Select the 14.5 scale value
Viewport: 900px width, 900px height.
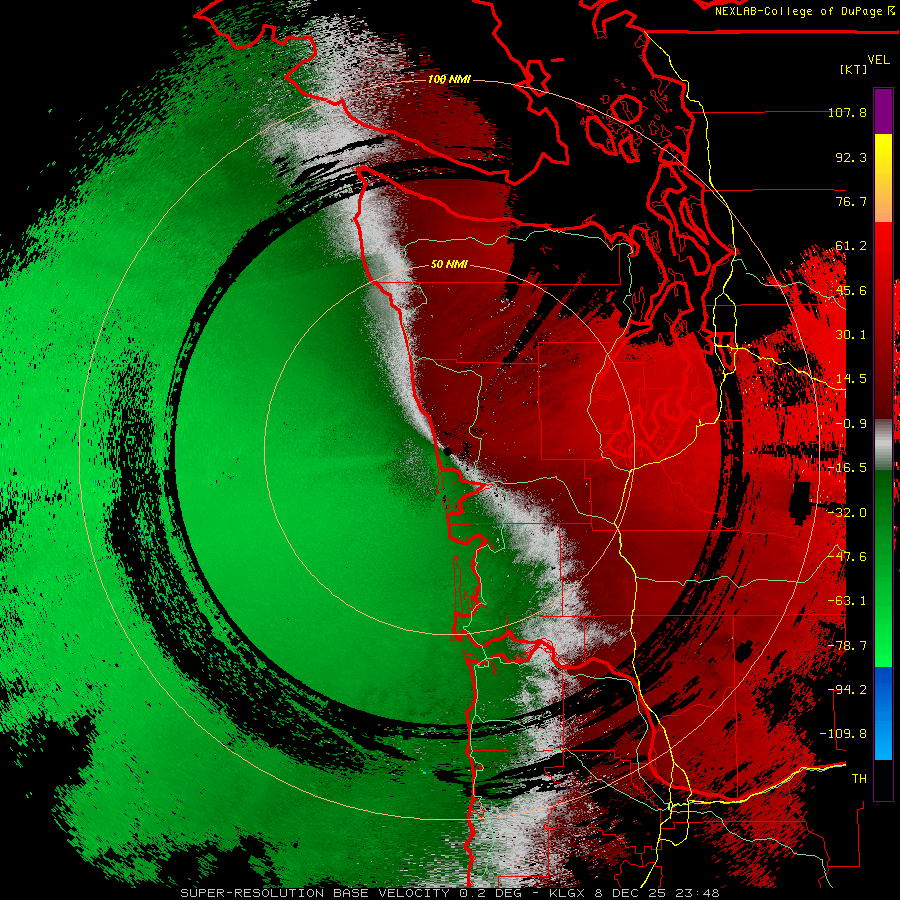coord(851,379)
